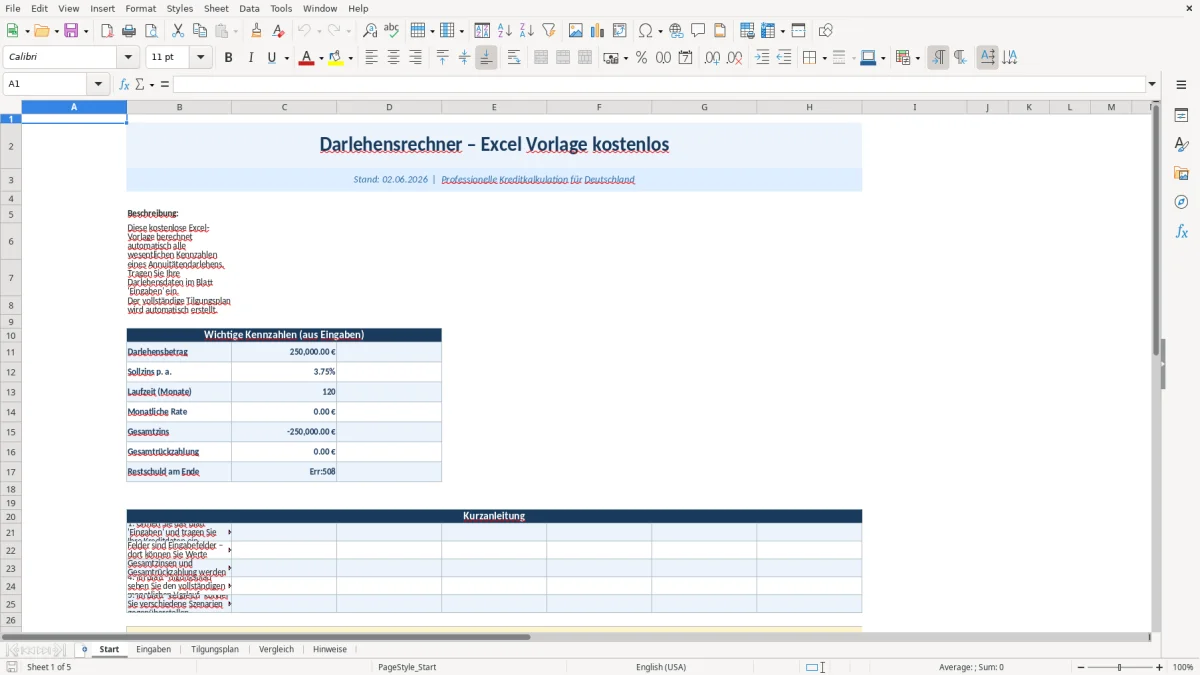This screenshot has height=675, width=1200.
Task: Expand the formula bar
Action: (1152, 84)
